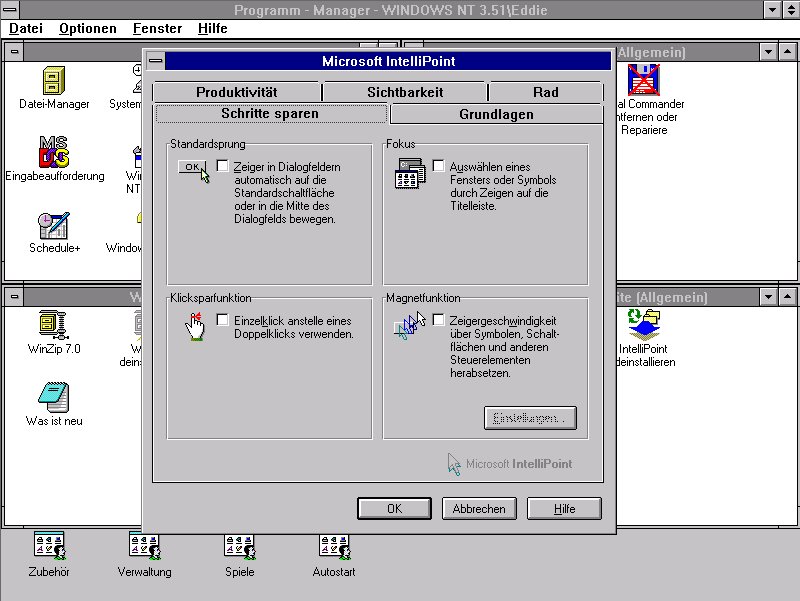Launch the Schedule+ program icon
The height and width of the screenshot is (601, 800).
54,225
